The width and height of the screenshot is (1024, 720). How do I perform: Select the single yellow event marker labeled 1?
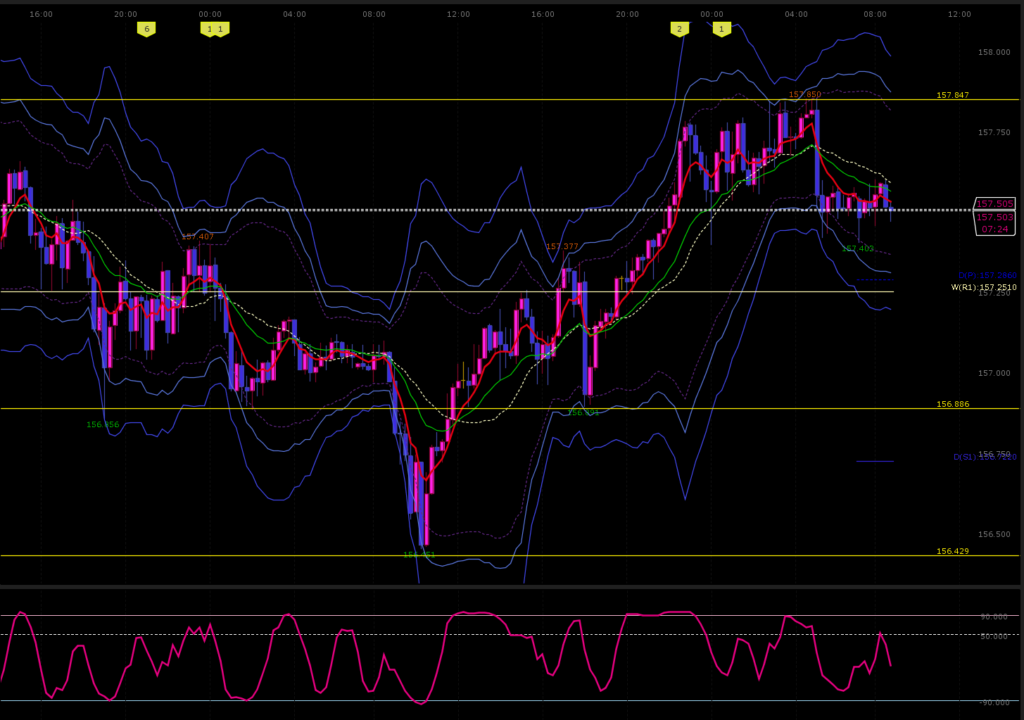(x=721, y=29)
